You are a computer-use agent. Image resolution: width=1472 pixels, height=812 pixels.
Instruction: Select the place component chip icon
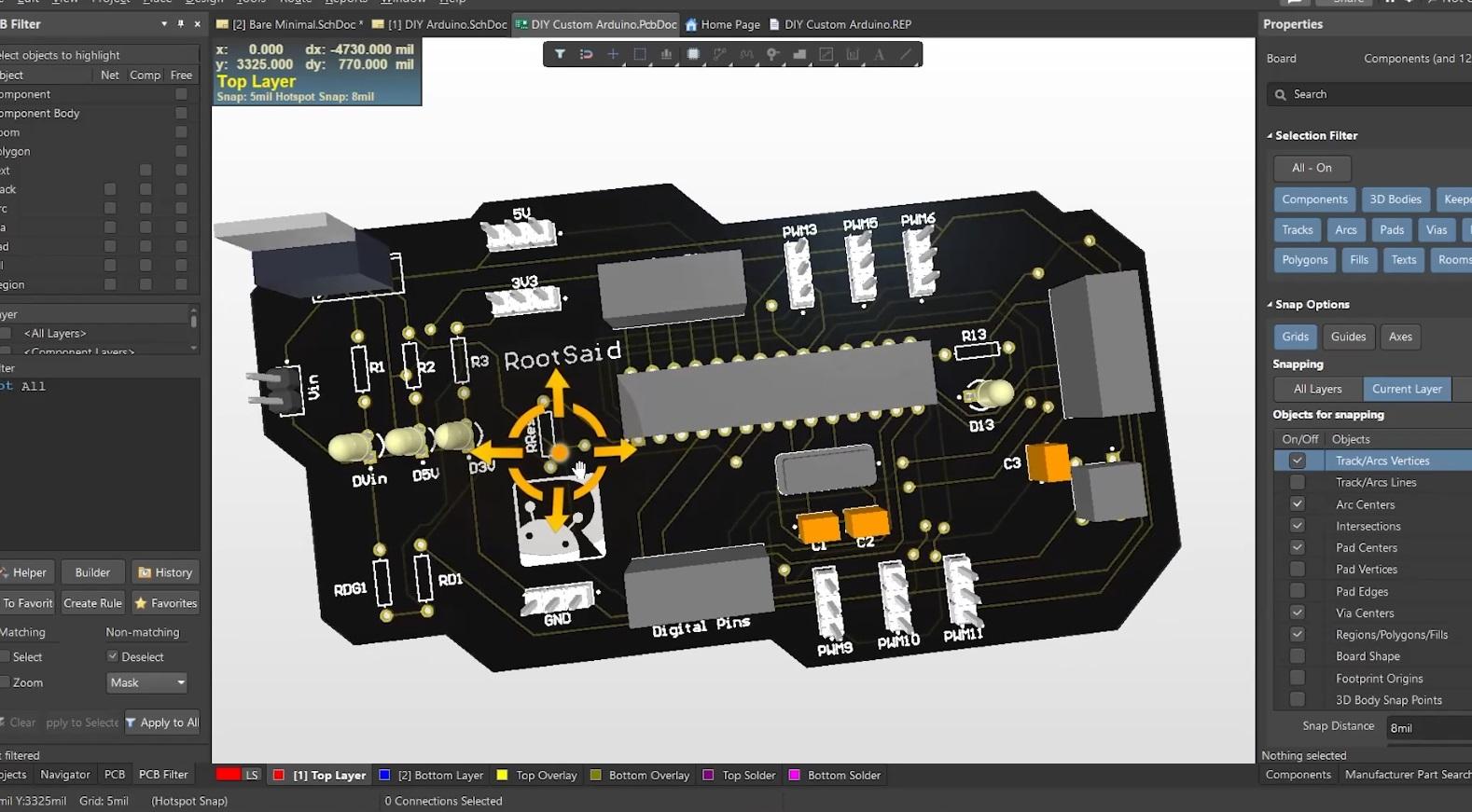[693, 54]
